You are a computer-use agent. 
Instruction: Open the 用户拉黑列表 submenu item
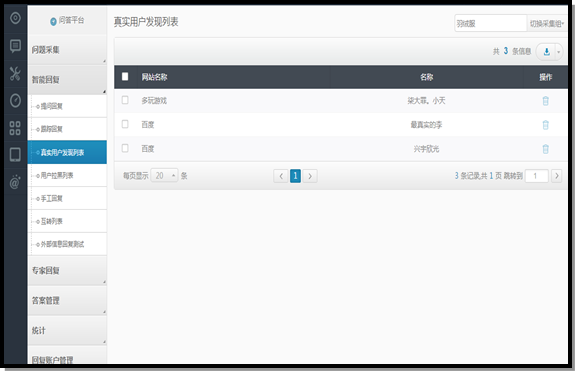67,175
